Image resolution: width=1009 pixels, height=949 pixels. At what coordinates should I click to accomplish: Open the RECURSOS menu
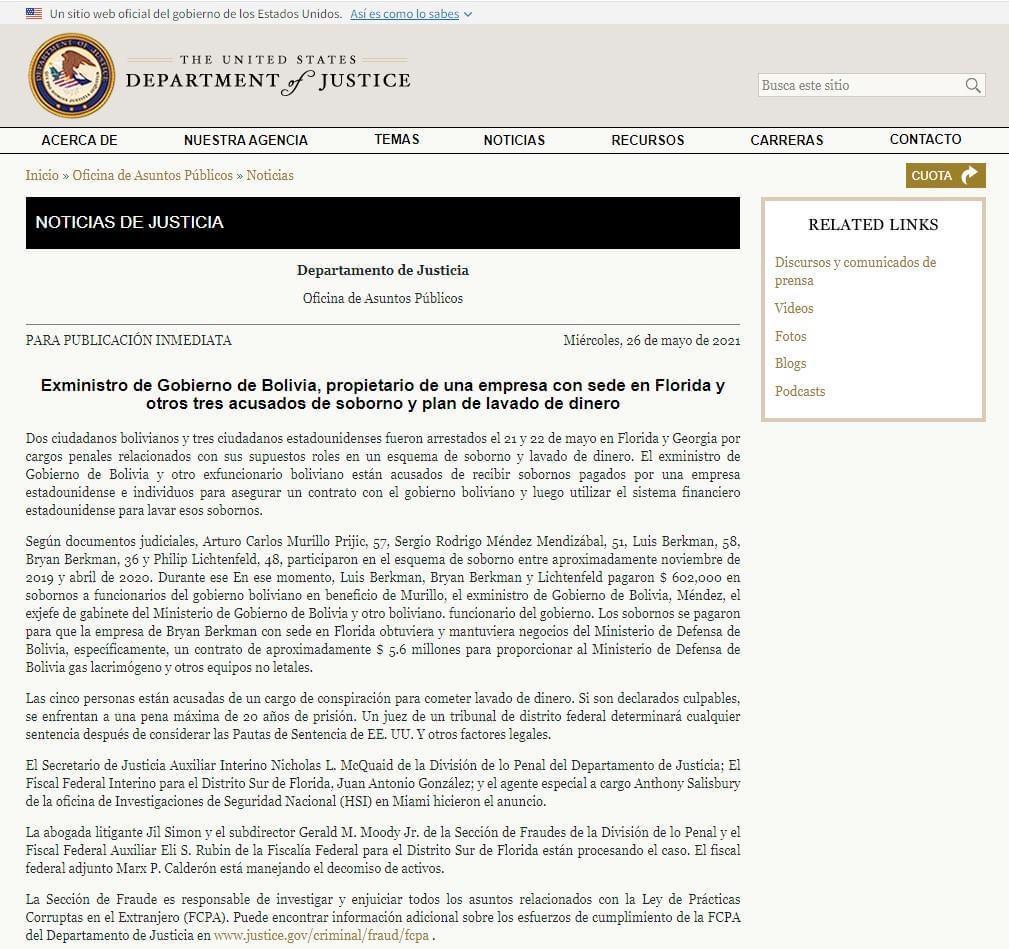point(647,140)
